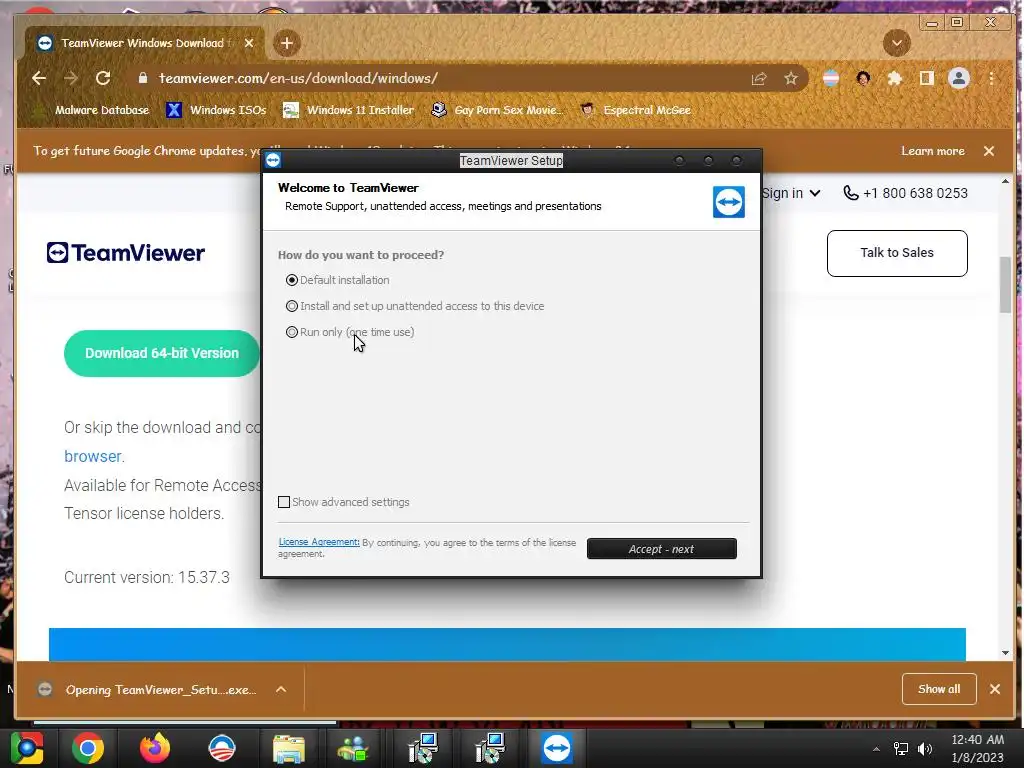Screen dimensions: 1024x768
Task: Click Learn more in the update infobar
Action: 933,151
